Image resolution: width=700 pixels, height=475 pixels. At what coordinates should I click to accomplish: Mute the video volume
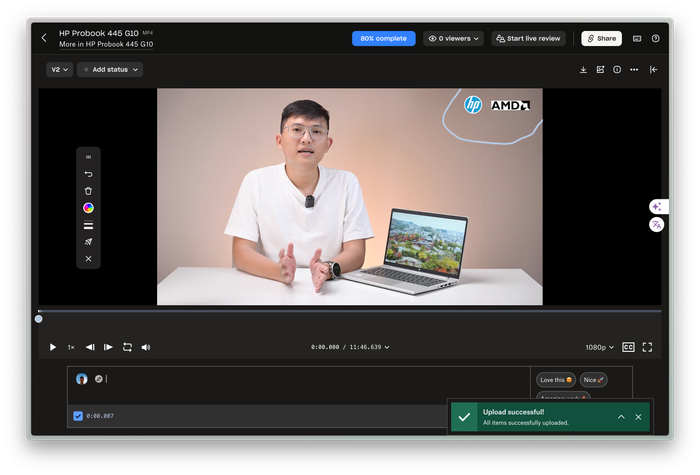tap(146, 347)
